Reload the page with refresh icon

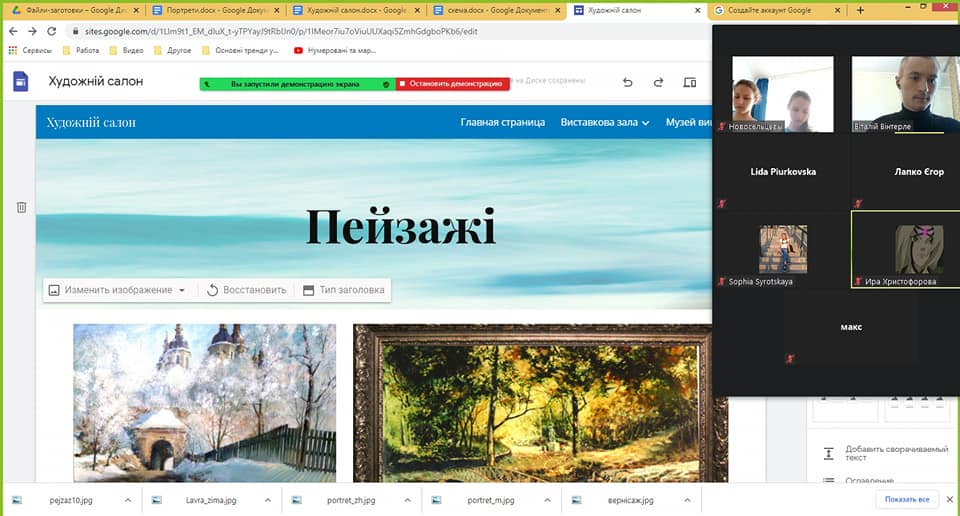[x=51, y=31]
